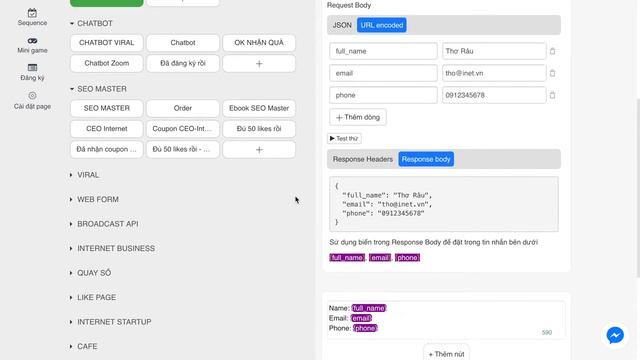This screenshot has height=360, width=640.
Task: Open the Đăng ký sidebar icon
Action: 32,72
